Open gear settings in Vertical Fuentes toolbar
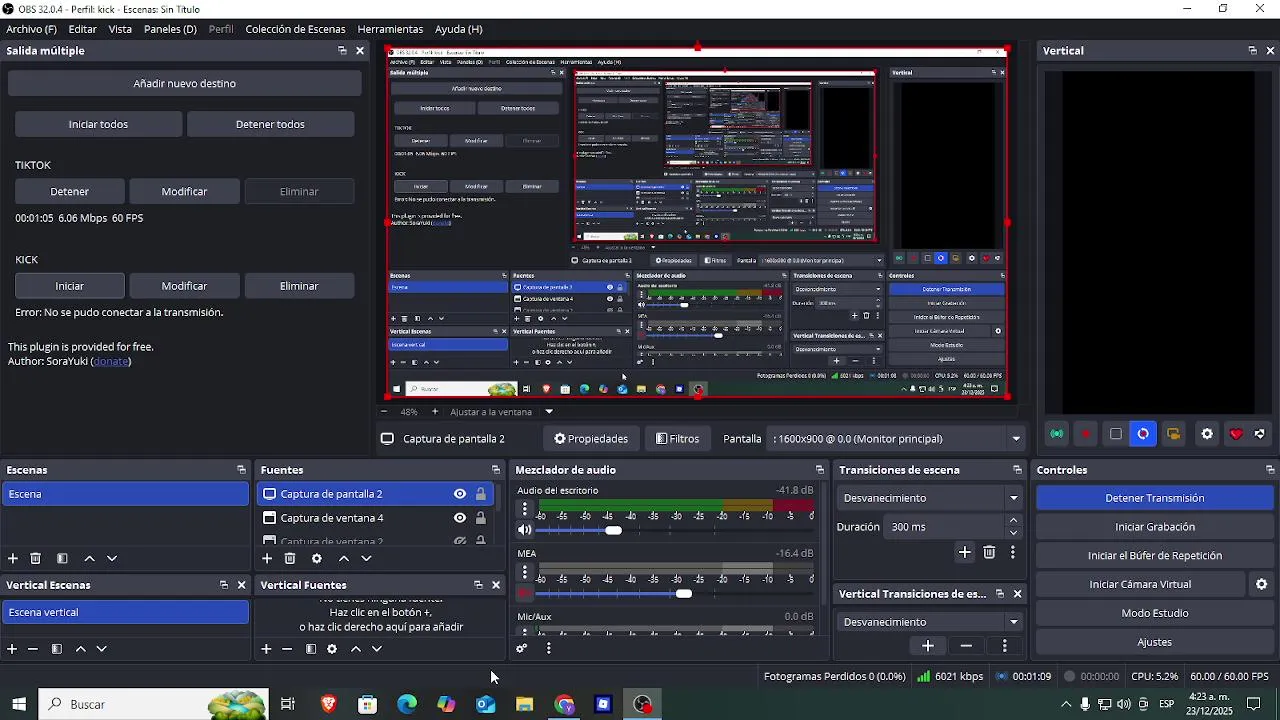This screenshot has width=1280, height=720. (332, 649)
